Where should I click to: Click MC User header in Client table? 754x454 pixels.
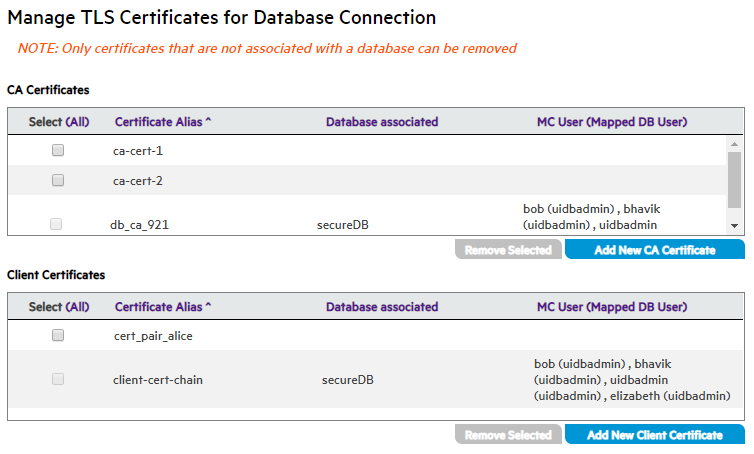pyautogui.click(x=611, y=307)
